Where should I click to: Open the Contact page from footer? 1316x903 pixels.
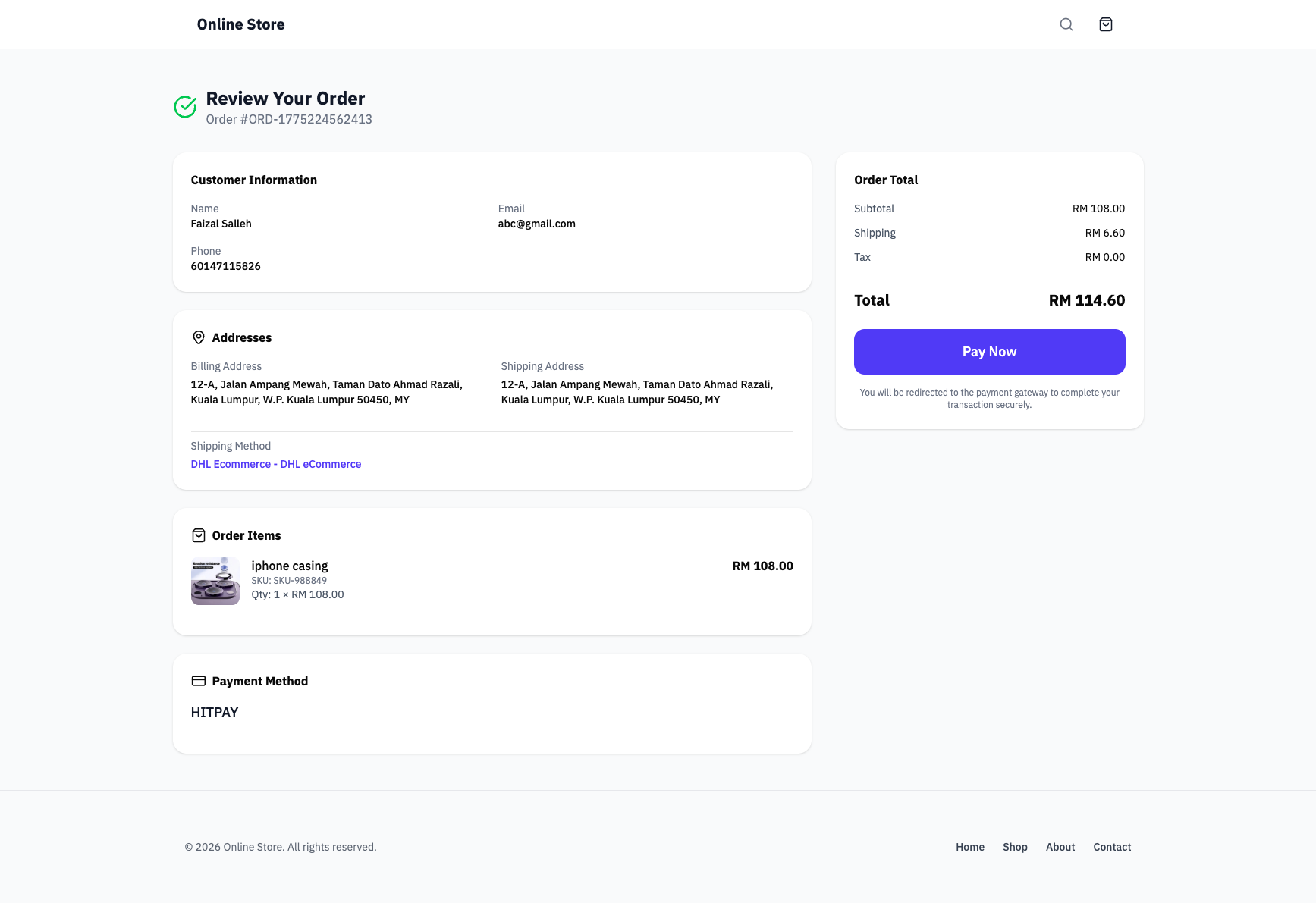tap(1112, 847)
